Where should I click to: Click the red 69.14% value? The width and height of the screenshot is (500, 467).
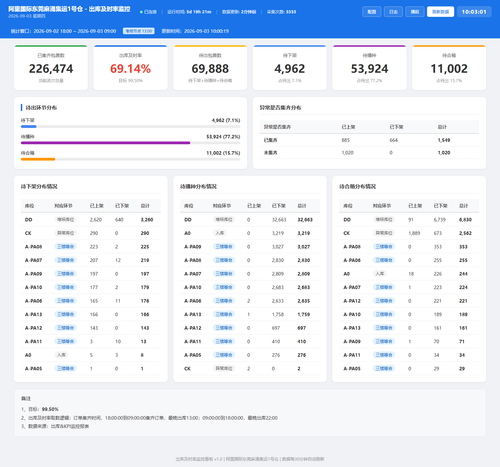130,69
